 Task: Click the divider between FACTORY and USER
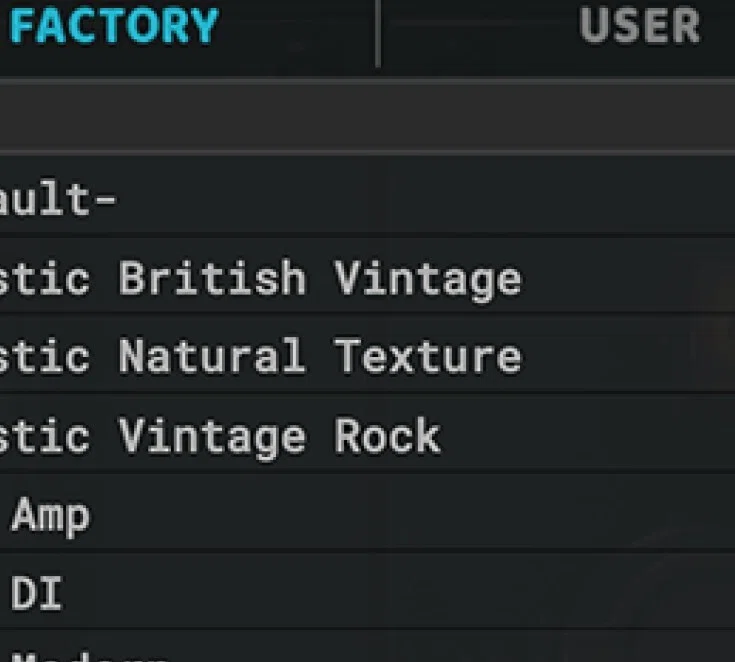tap(378, 34)
